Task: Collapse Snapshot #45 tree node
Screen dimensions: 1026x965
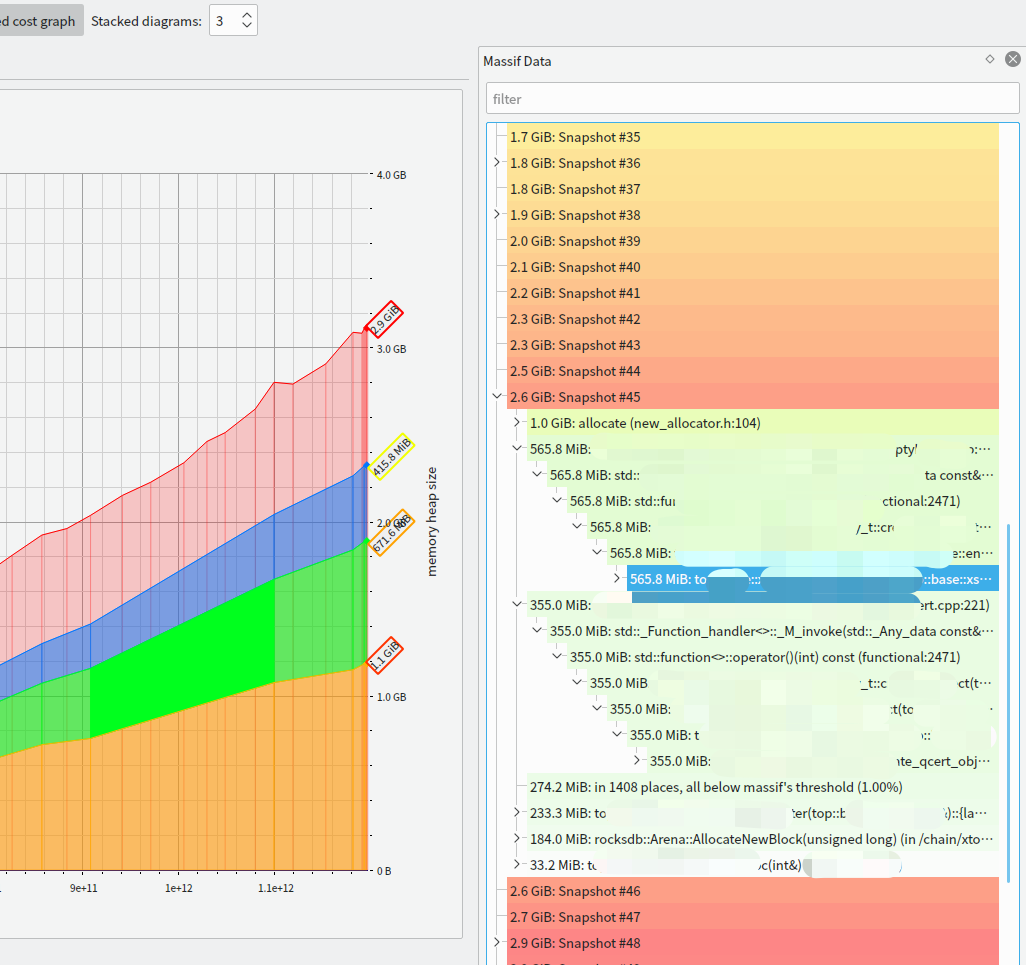Action: (497, 397)
